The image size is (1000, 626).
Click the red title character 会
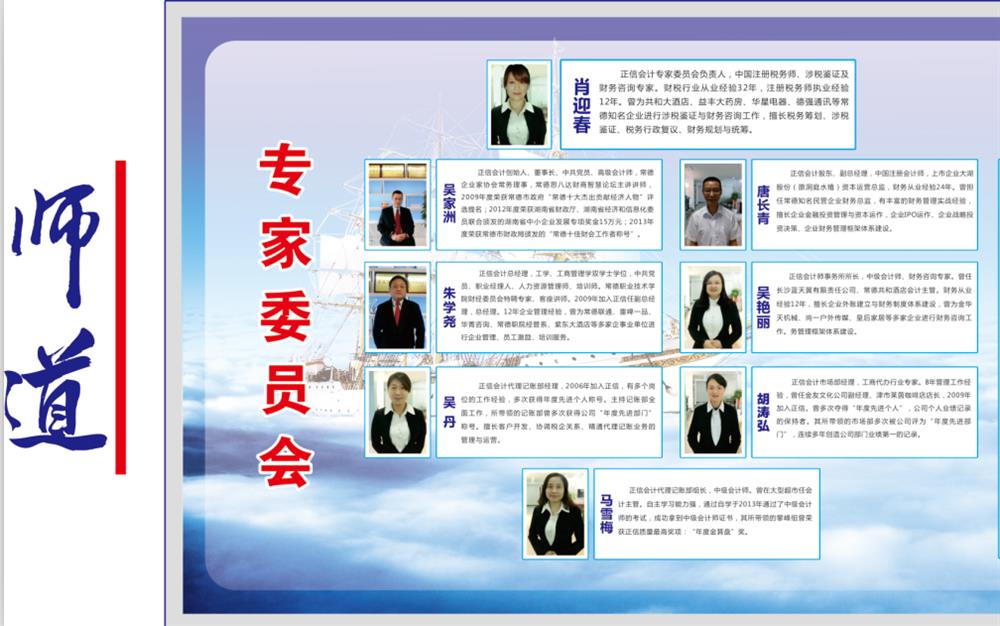pyautogui.click(x=286, y=462)
